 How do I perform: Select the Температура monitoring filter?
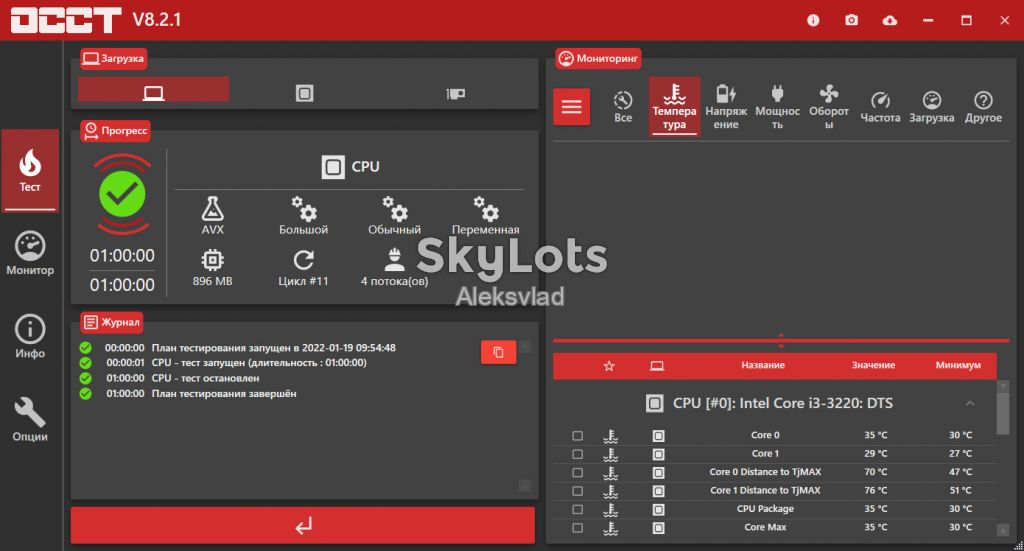675,106
